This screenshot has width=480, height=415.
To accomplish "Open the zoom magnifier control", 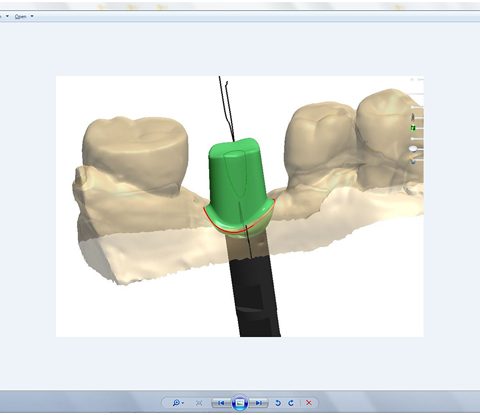I will point(178,403).
